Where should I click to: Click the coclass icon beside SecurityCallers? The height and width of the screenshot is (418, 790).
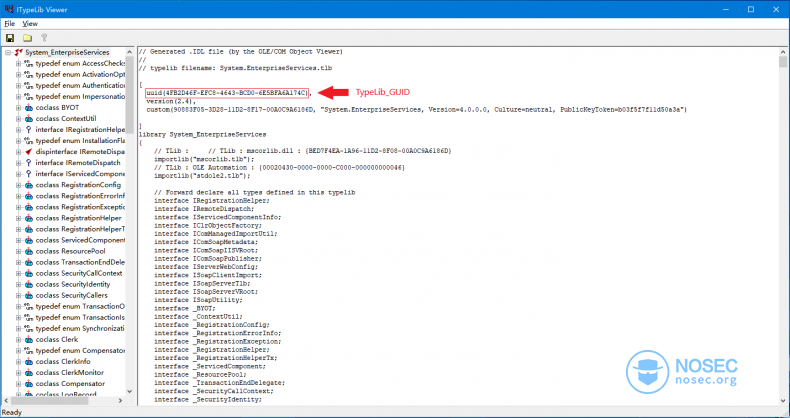click(29, 296)
